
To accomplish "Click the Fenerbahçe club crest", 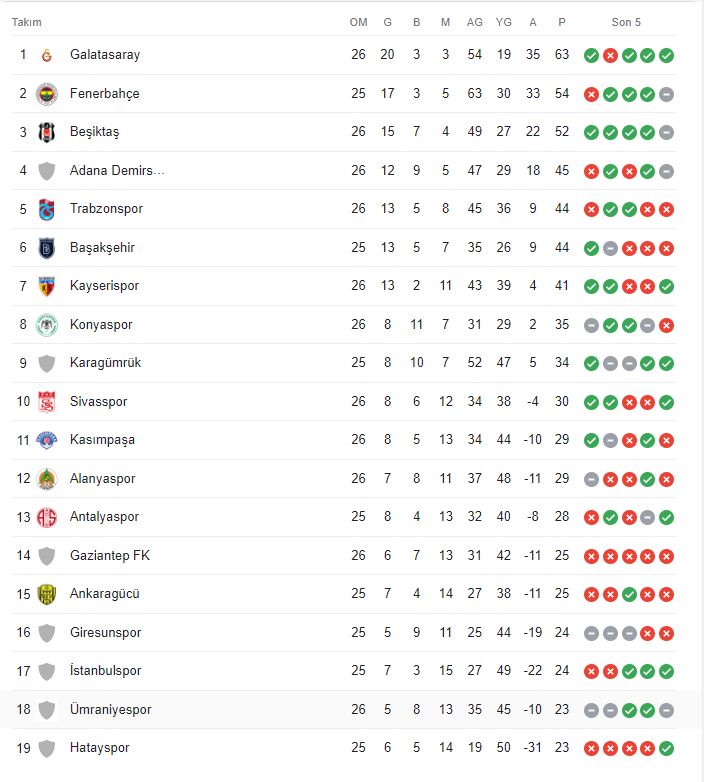I will 46,94.
